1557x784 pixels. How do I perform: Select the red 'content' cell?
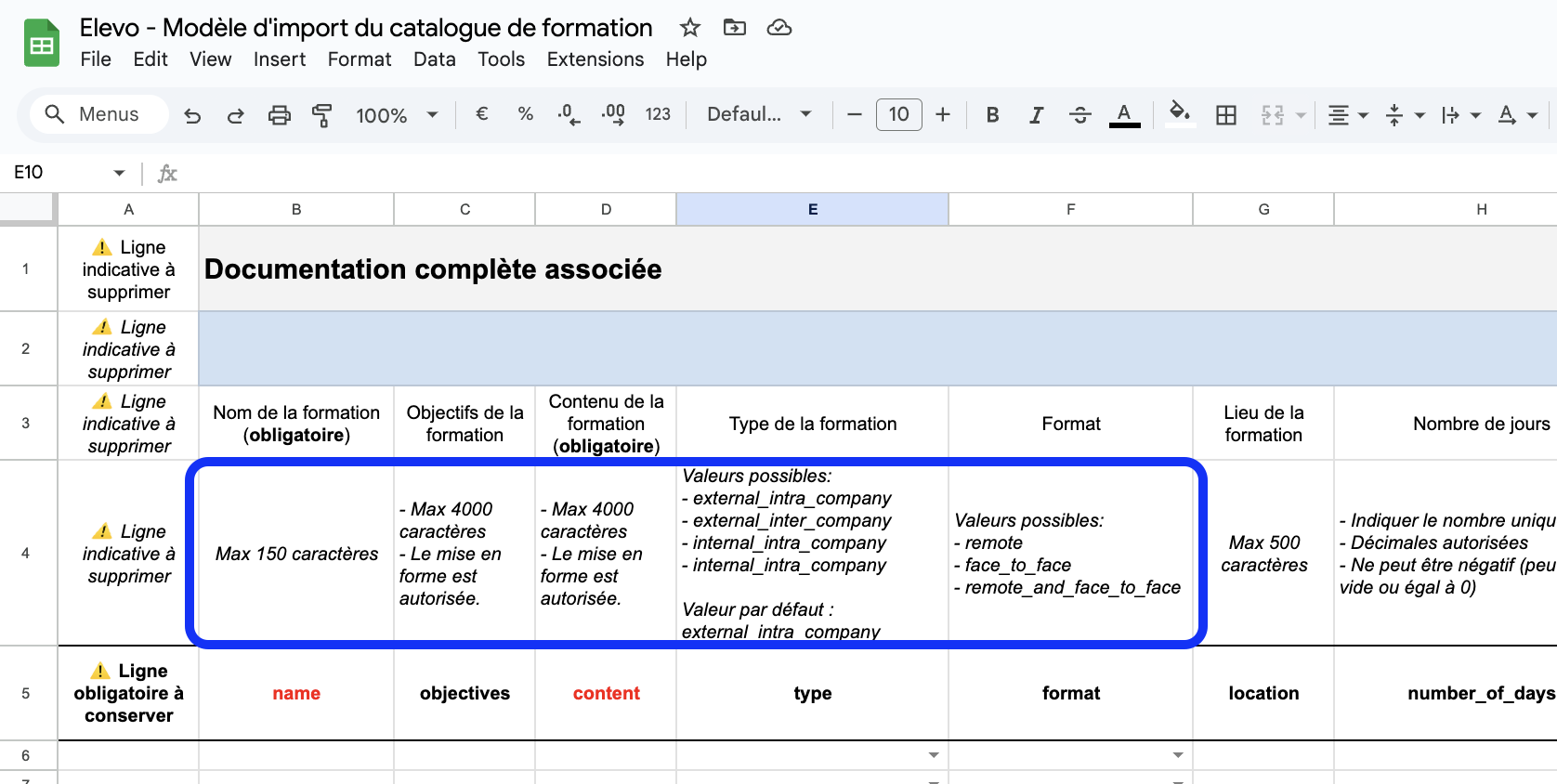606,693
